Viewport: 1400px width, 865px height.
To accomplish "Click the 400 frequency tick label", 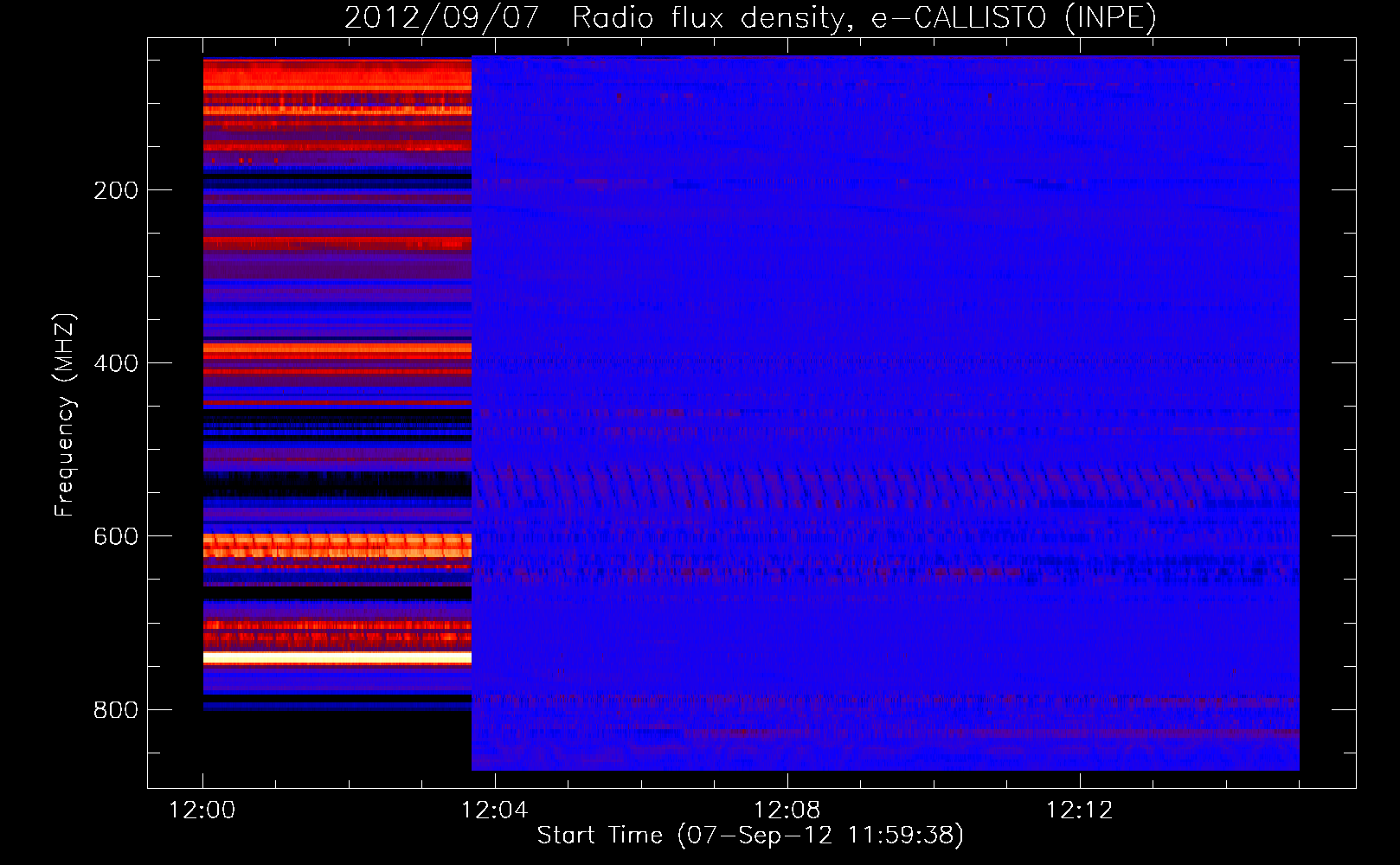I will [116, 363].
